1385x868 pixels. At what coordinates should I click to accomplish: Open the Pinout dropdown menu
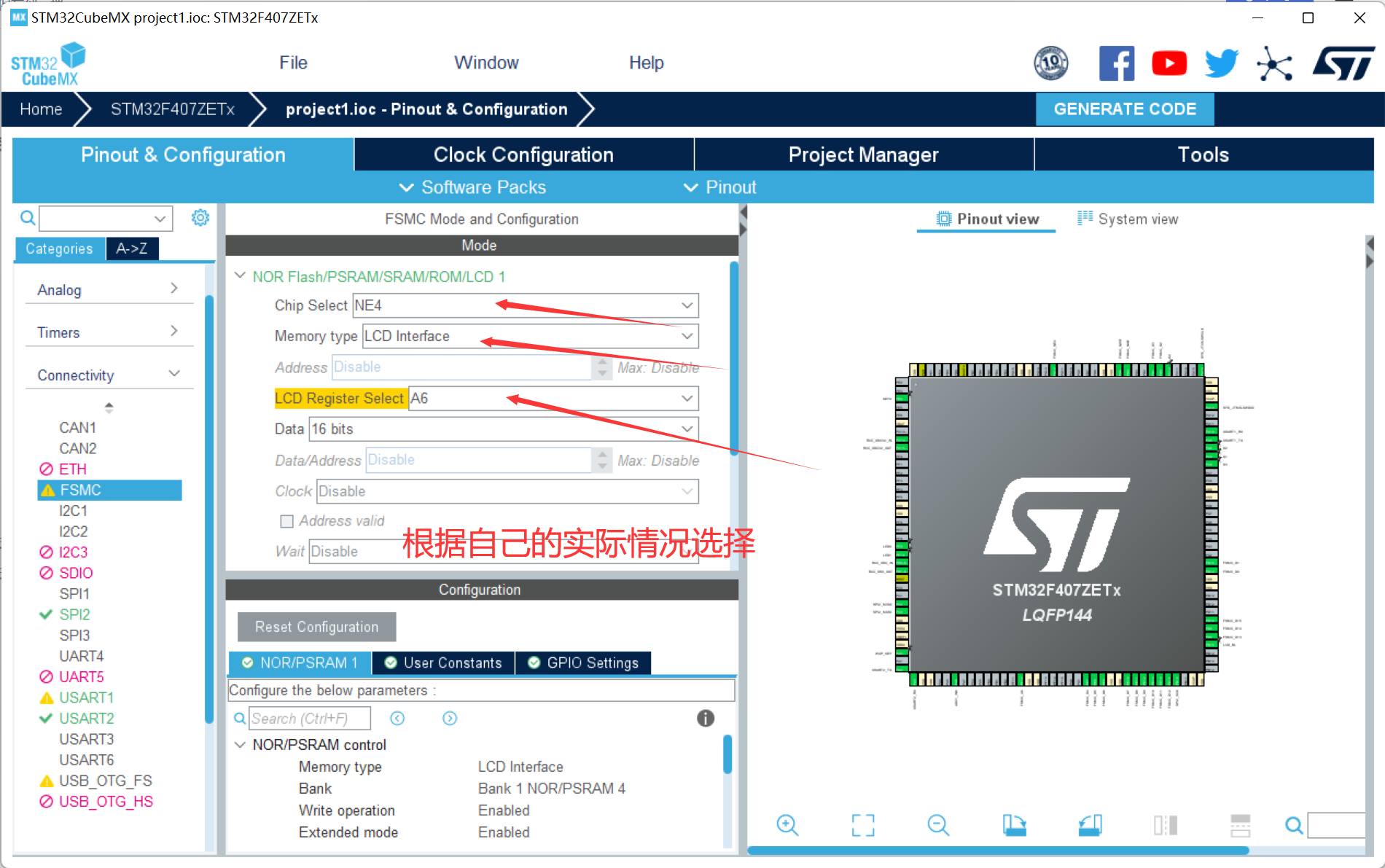pyautogui.click(x=720, y=187)
